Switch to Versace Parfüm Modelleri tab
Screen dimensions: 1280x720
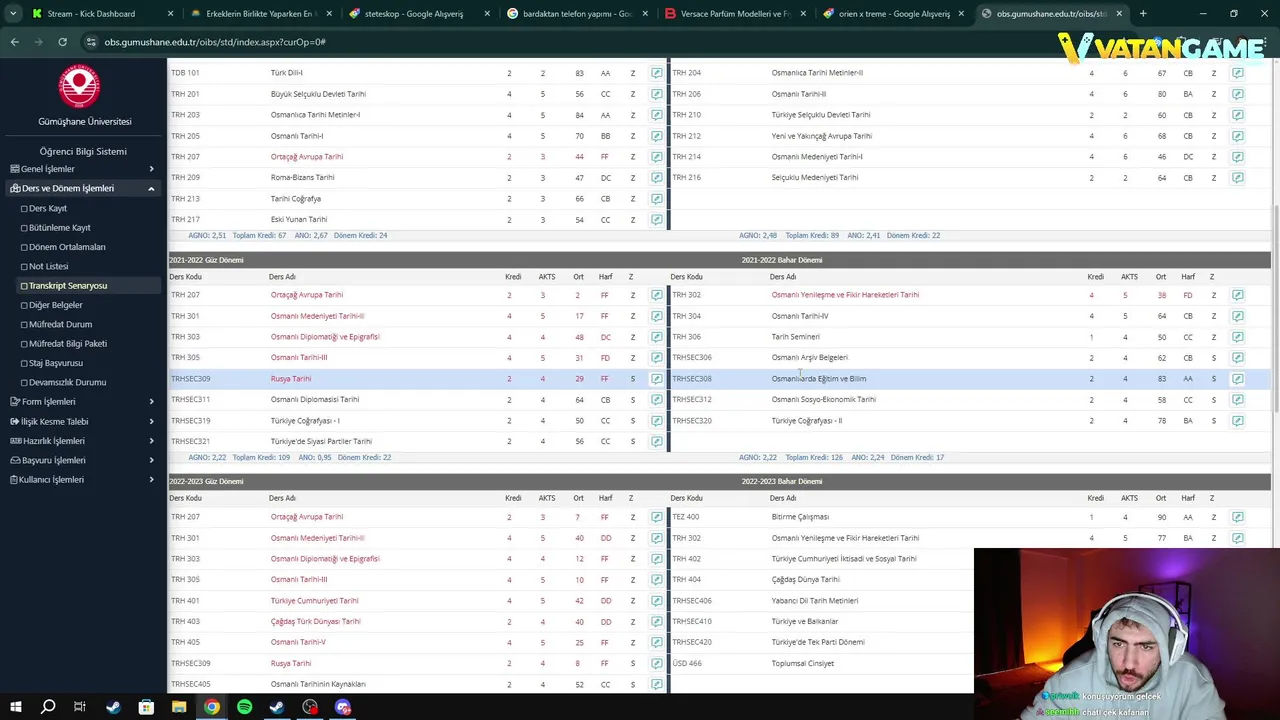(736, 14)
